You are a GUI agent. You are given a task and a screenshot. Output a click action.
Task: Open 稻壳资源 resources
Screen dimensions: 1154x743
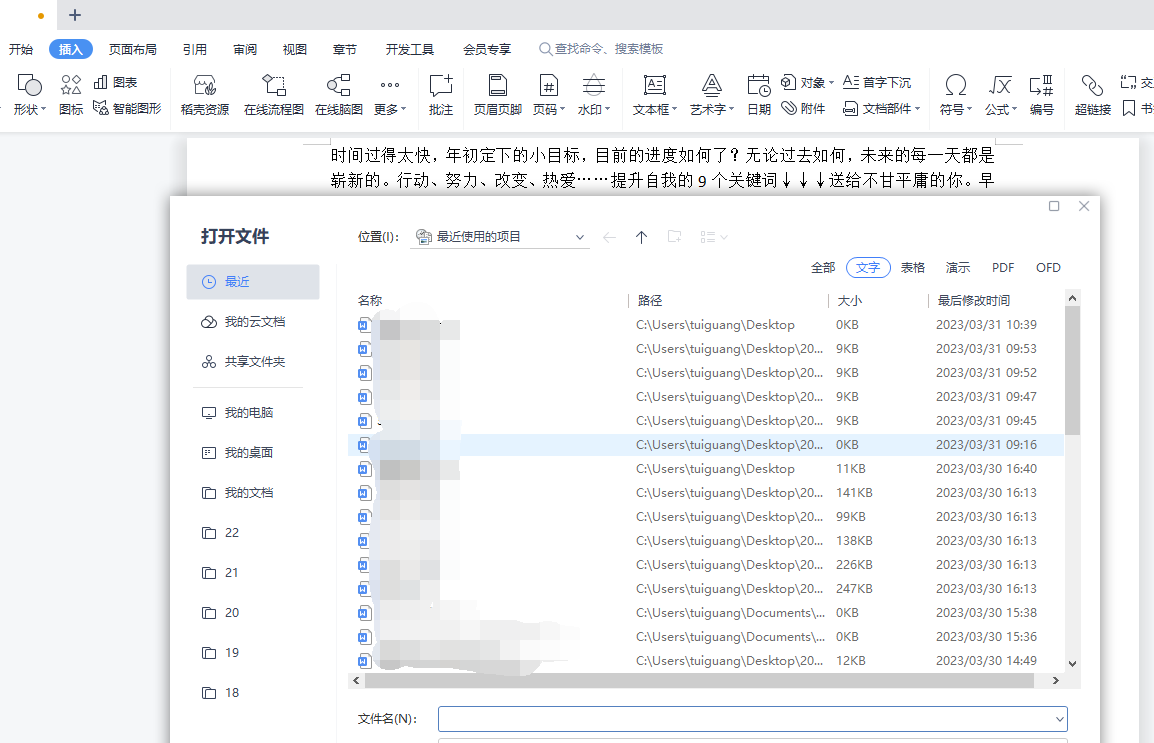[205, 95]
